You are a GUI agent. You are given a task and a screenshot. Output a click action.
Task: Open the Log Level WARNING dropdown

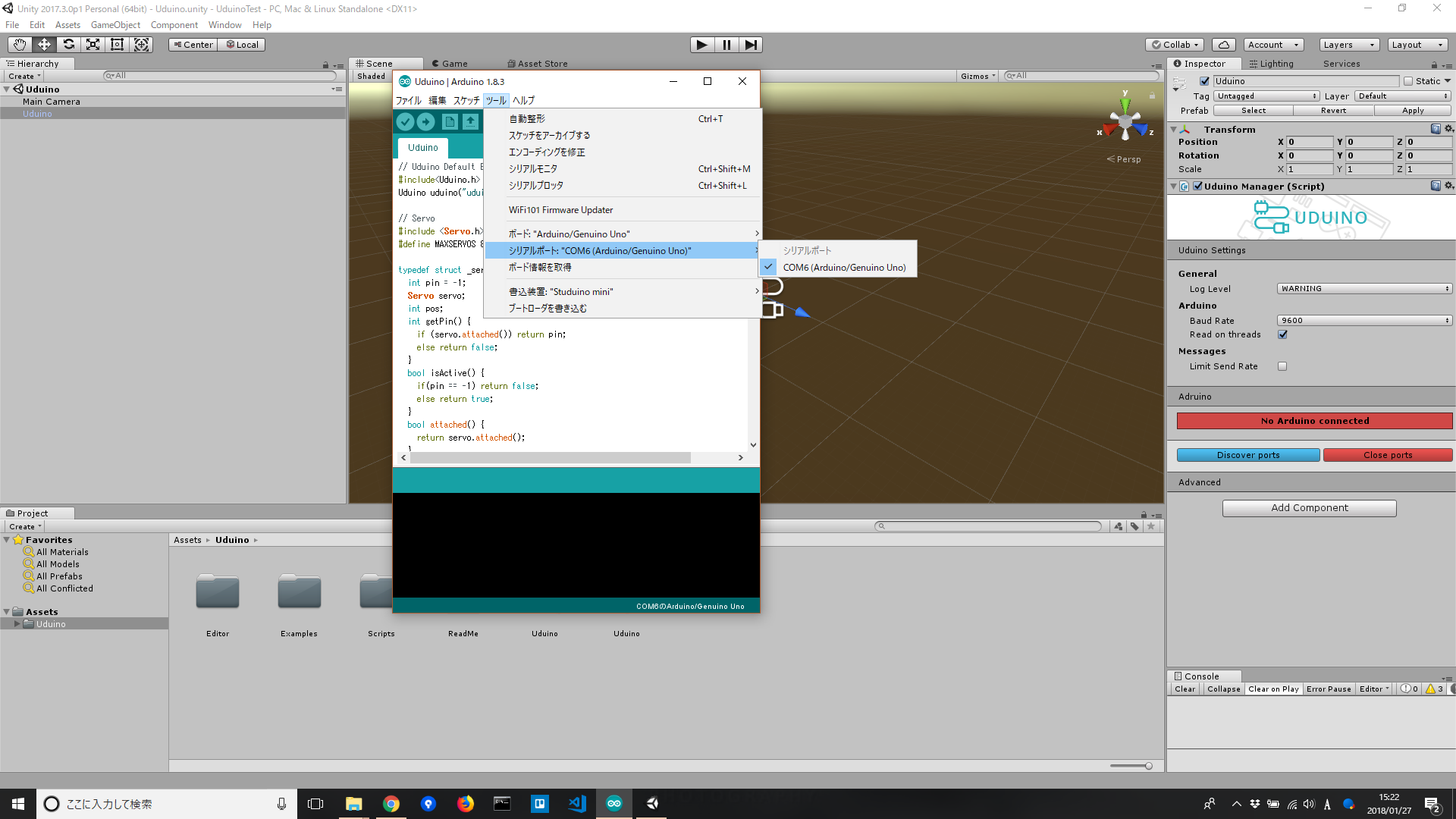coord(1364,289)
